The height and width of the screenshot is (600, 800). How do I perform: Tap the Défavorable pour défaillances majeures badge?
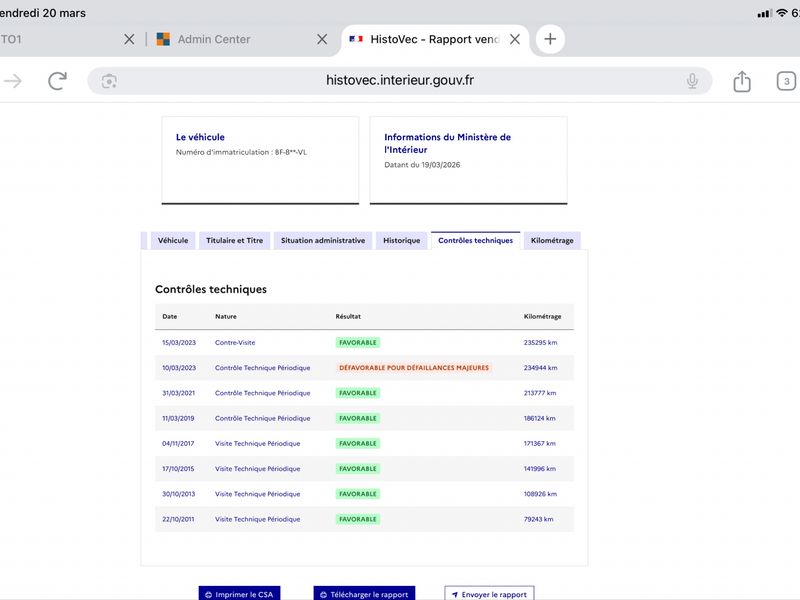tap(414, 368)
